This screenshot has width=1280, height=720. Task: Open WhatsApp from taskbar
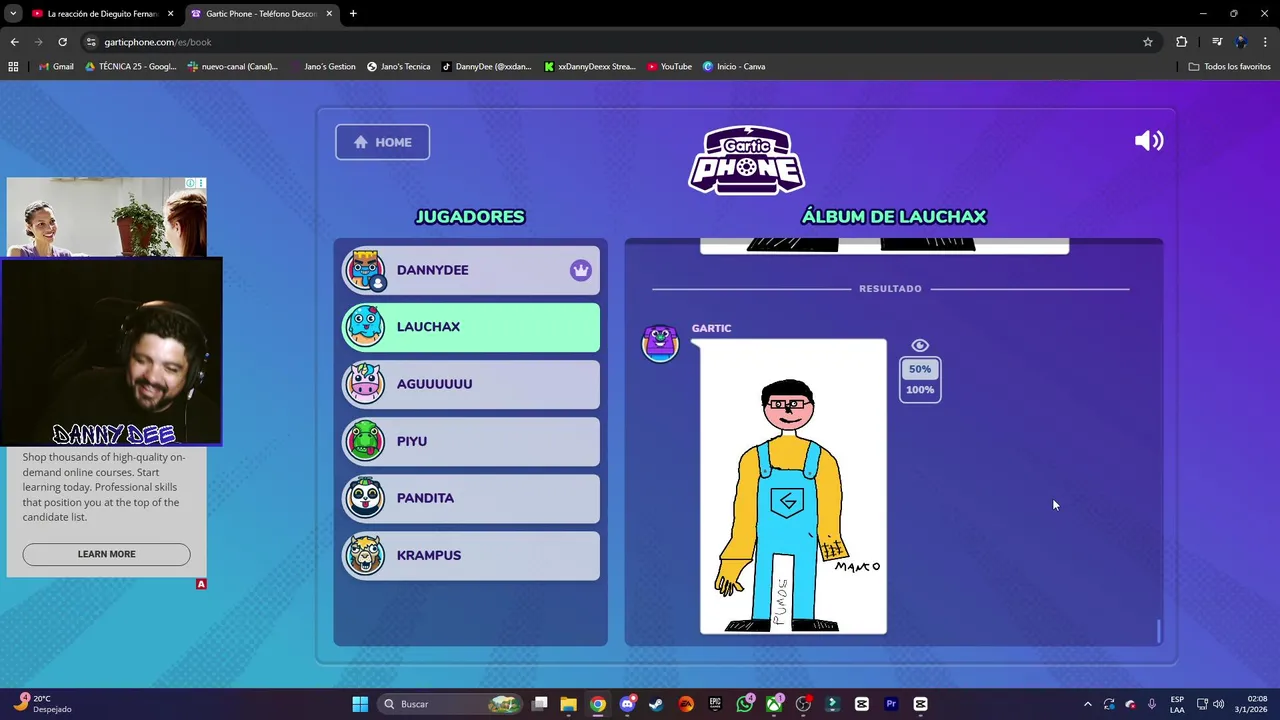[745, 704]
